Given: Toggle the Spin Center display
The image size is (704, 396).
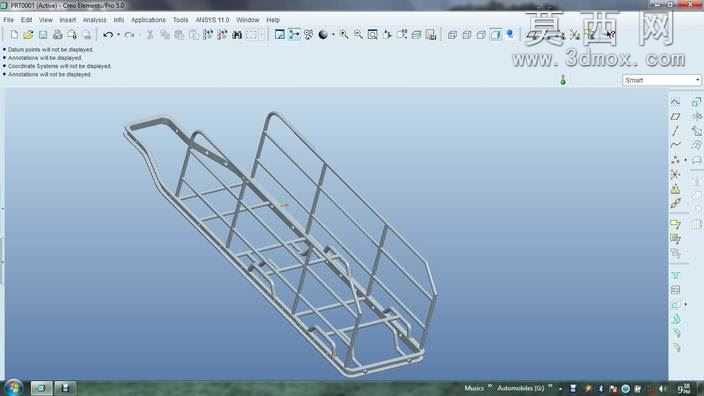Looking at the screenshot, I should coord(294,35).
